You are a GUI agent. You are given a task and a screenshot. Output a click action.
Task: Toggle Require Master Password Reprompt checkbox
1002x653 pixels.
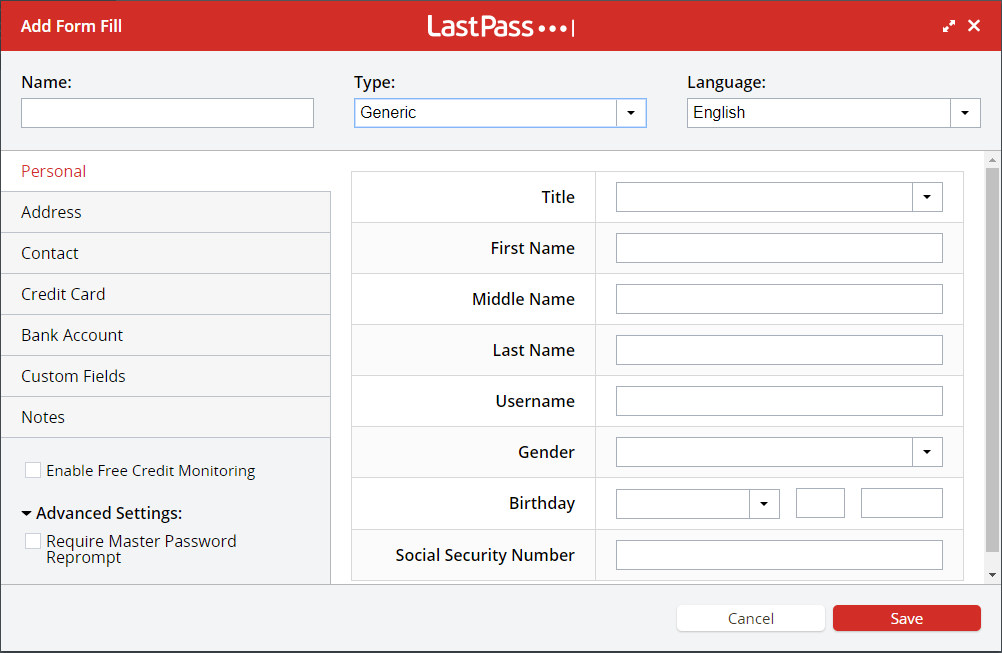pyautogui.click(x=33, y=541)
